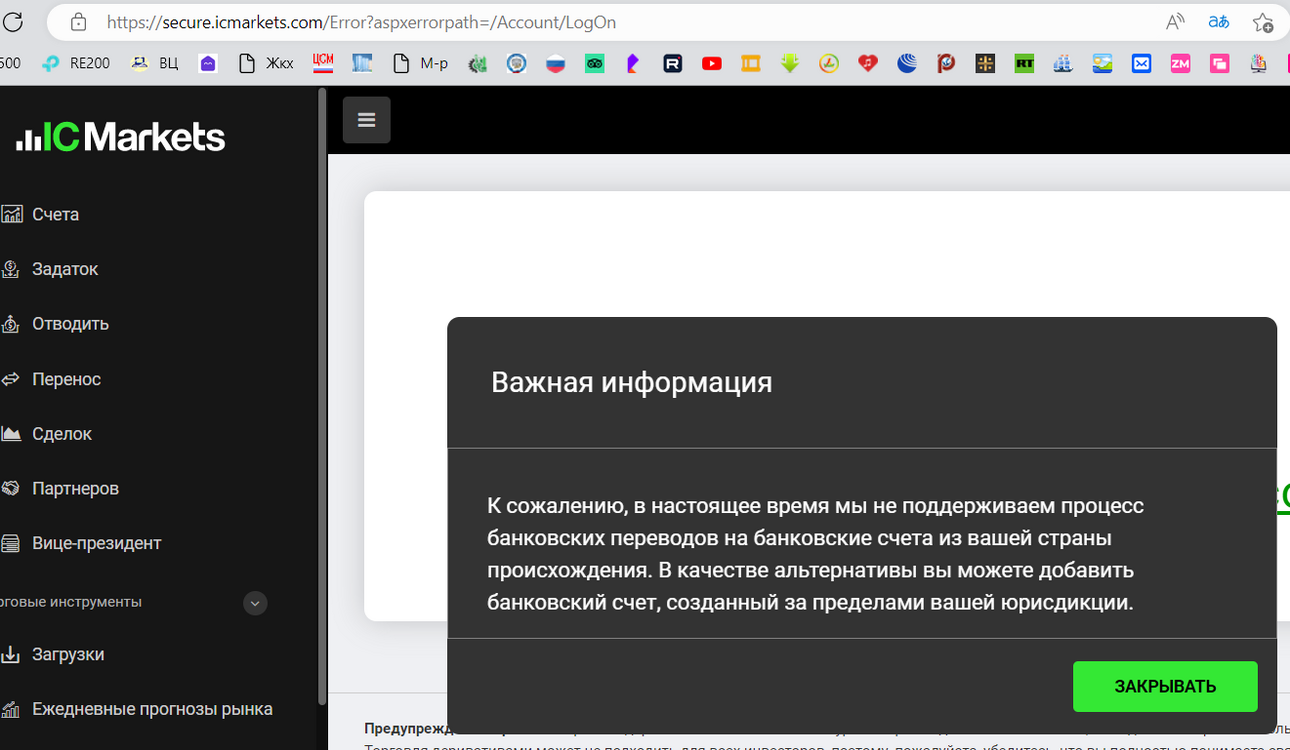Open the Read aloud icon in the address bar
This screenshot has width=1290, height=750.
coord(1175,22)
